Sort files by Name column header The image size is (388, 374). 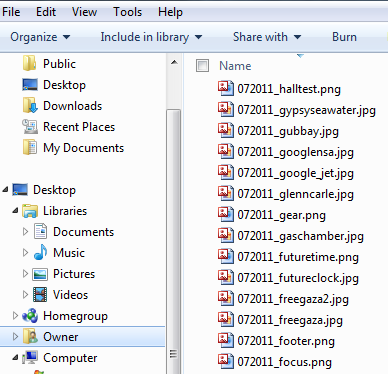235,66
